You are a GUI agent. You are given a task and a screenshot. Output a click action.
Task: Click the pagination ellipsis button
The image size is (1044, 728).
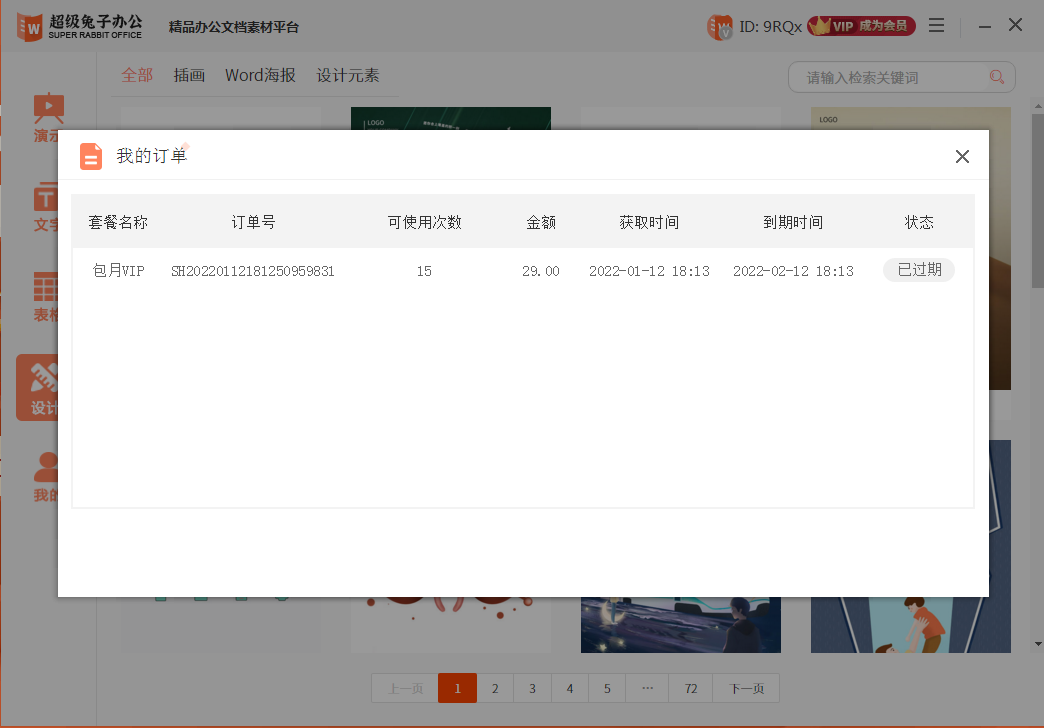coord(647,688)
